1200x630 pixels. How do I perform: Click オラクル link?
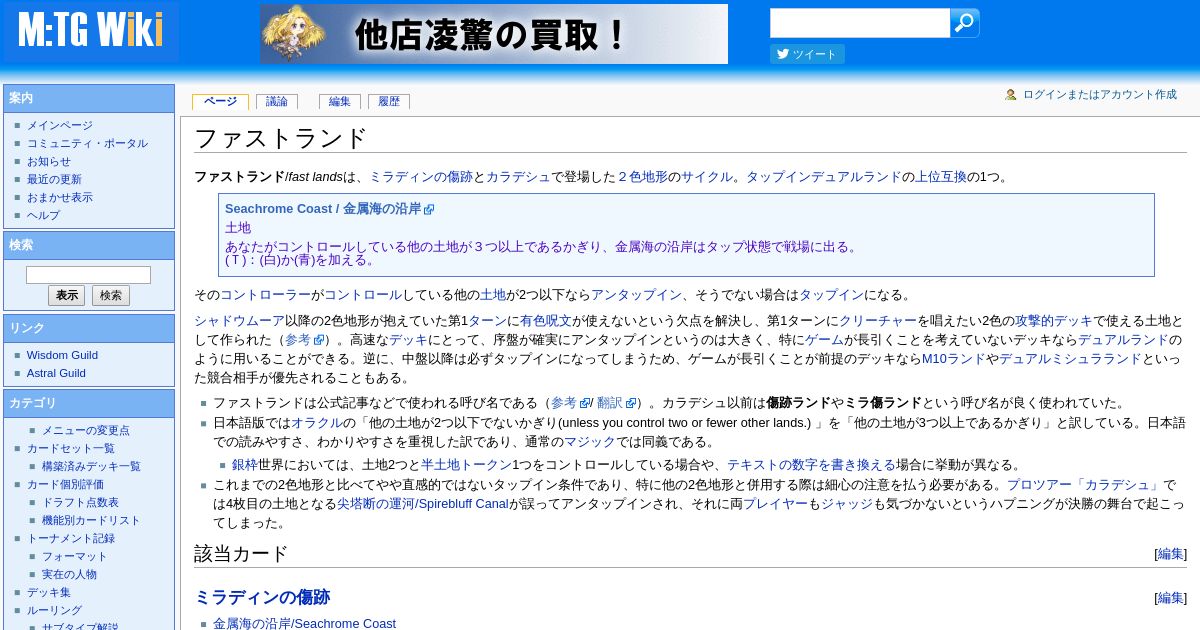coord(317,423)
